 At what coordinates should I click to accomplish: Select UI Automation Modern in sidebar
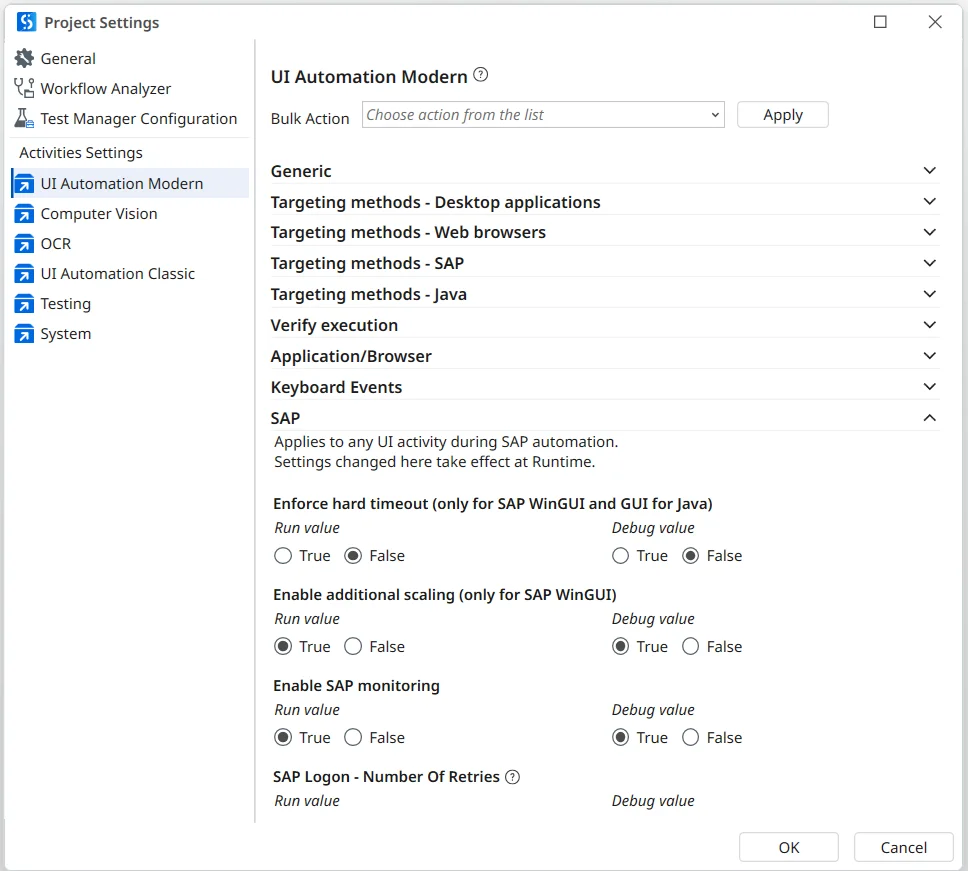pos(130,183)
